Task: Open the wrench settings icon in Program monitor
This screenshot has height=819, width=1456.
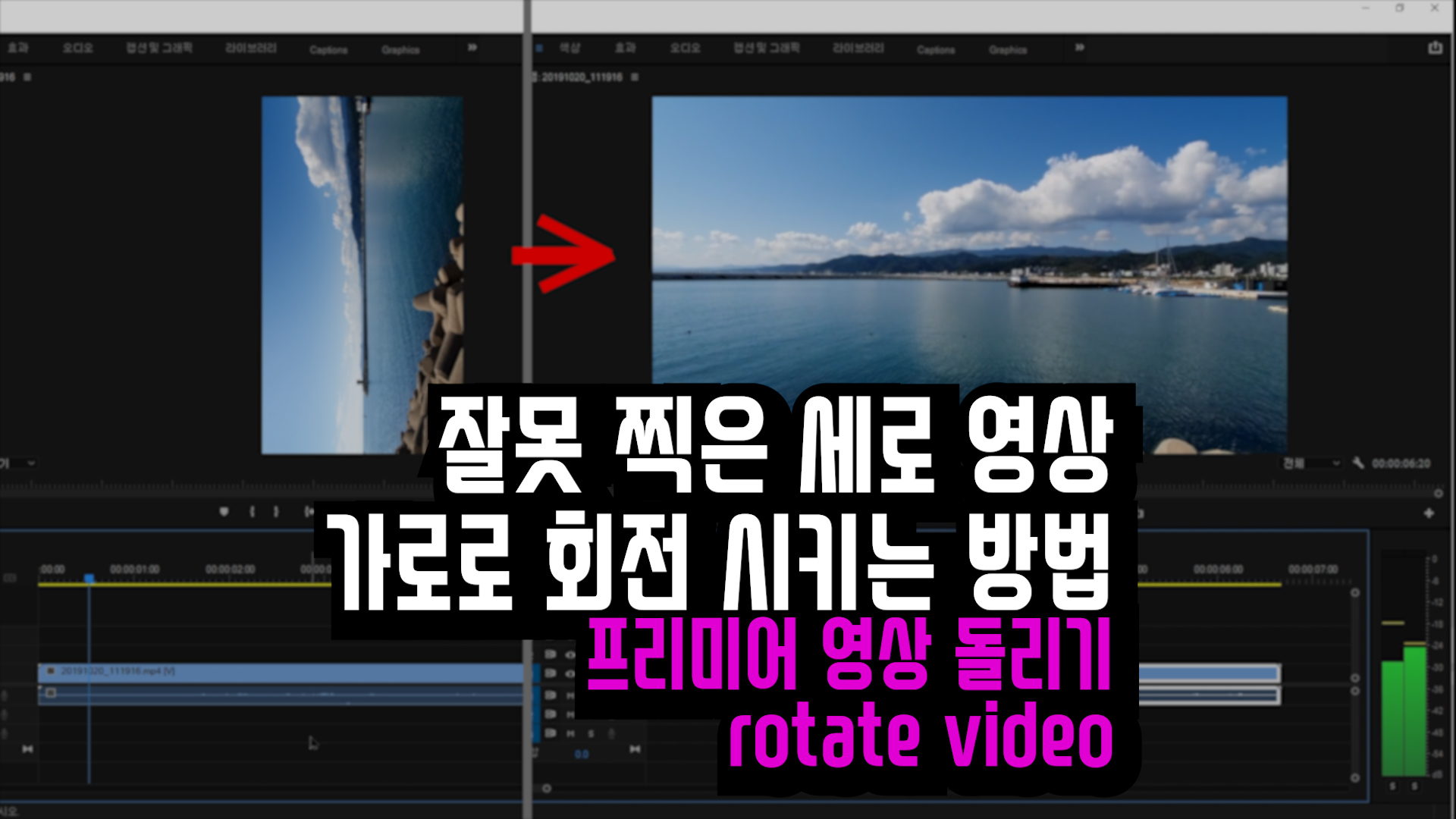Action: click(1357, 463)
